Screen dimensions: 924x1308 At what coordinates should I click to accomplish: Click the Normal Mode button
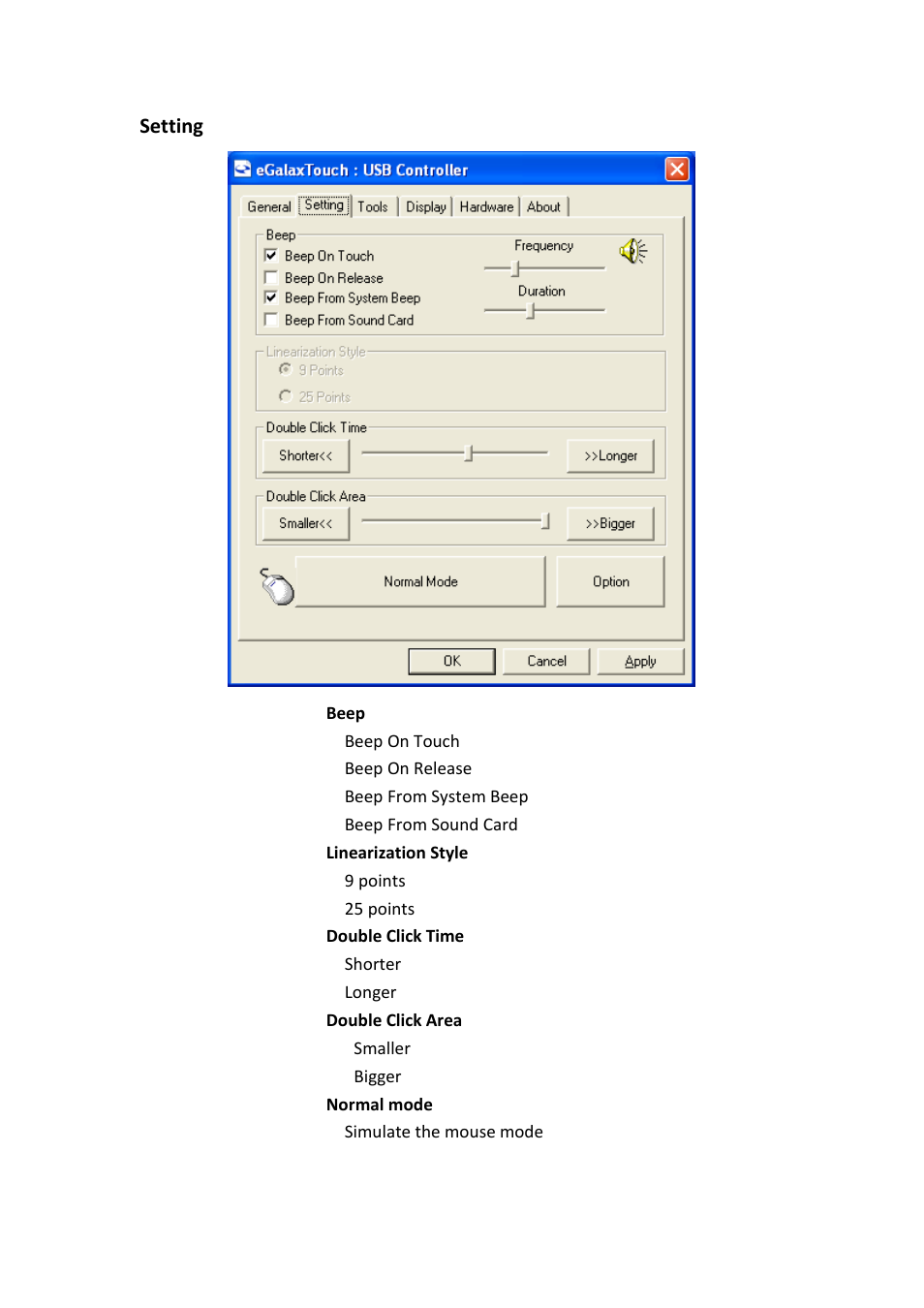click(420, 581)
